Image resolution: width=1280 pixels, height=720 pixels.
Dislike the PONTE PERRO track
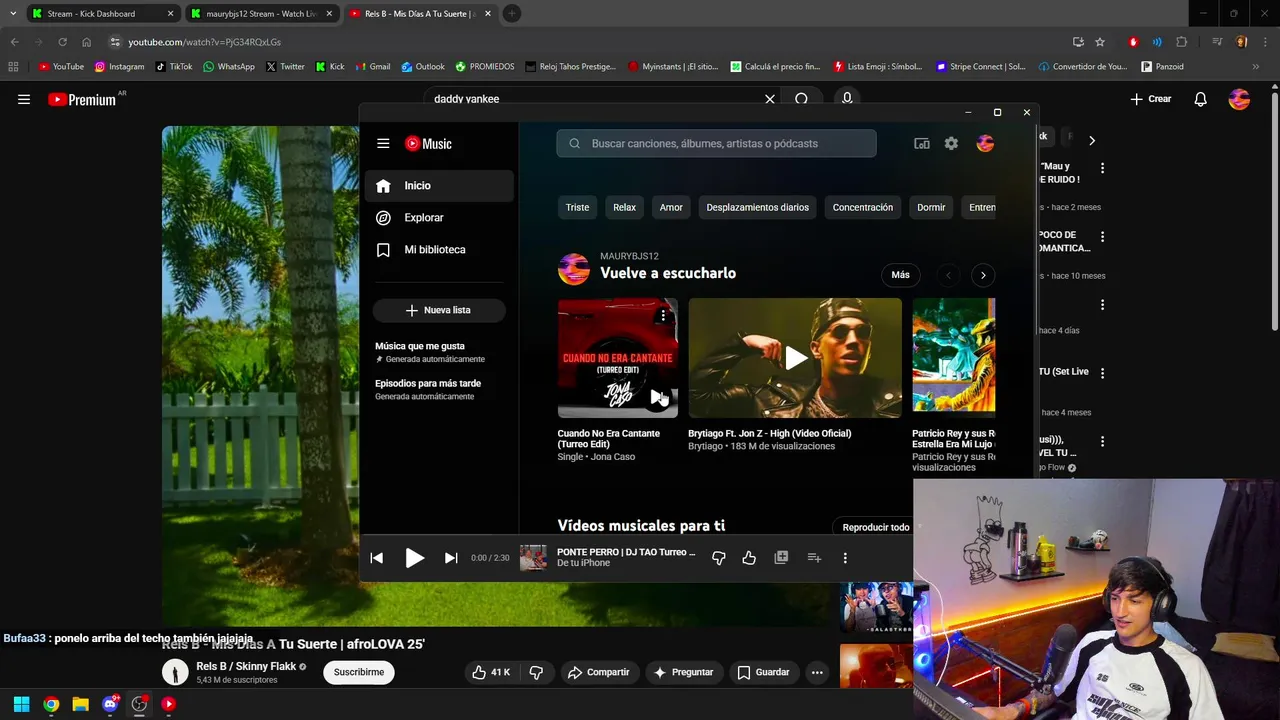(x=718, y=558)
